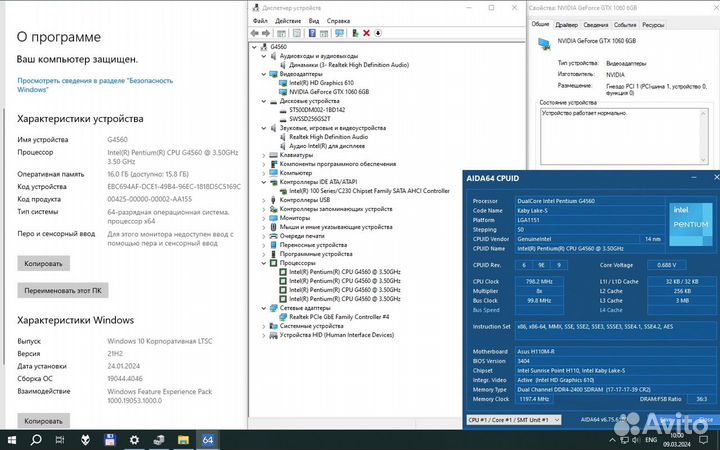Open the notification center tray icon
Screen dimensions: 720x450
click(703, 440)
